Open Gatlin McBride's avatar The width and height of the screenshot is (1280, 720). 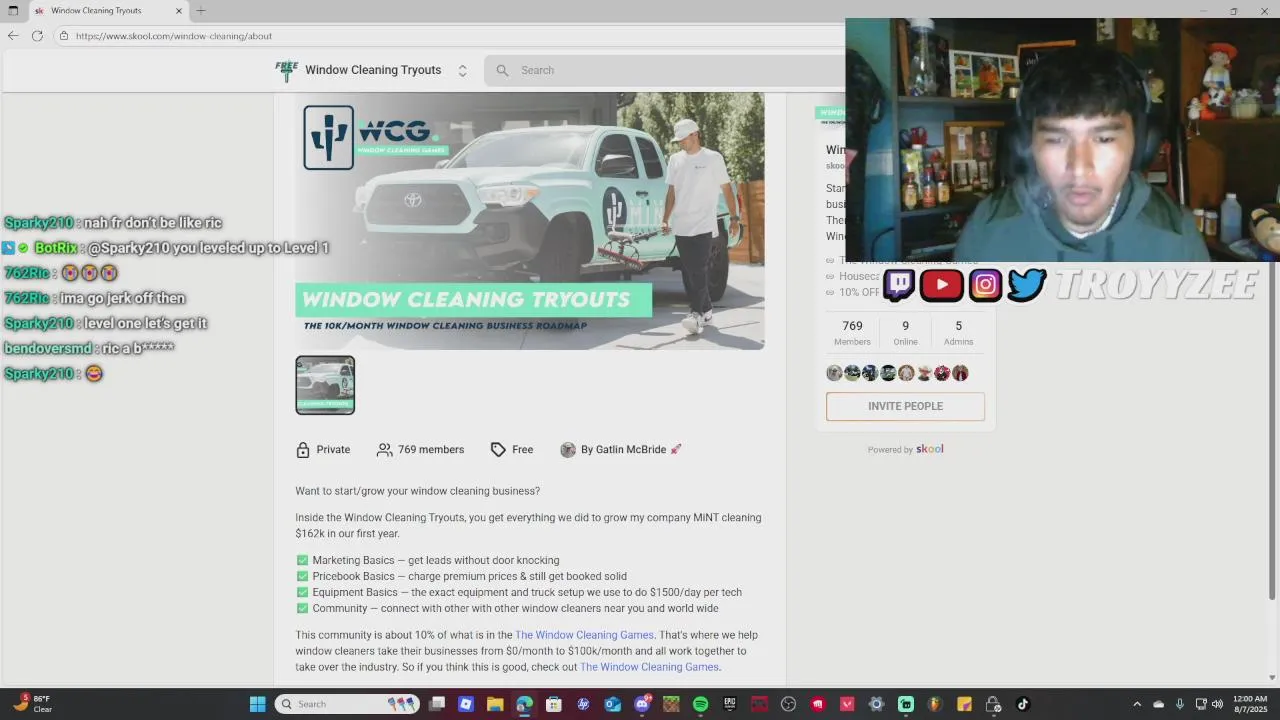coord(568,450)
